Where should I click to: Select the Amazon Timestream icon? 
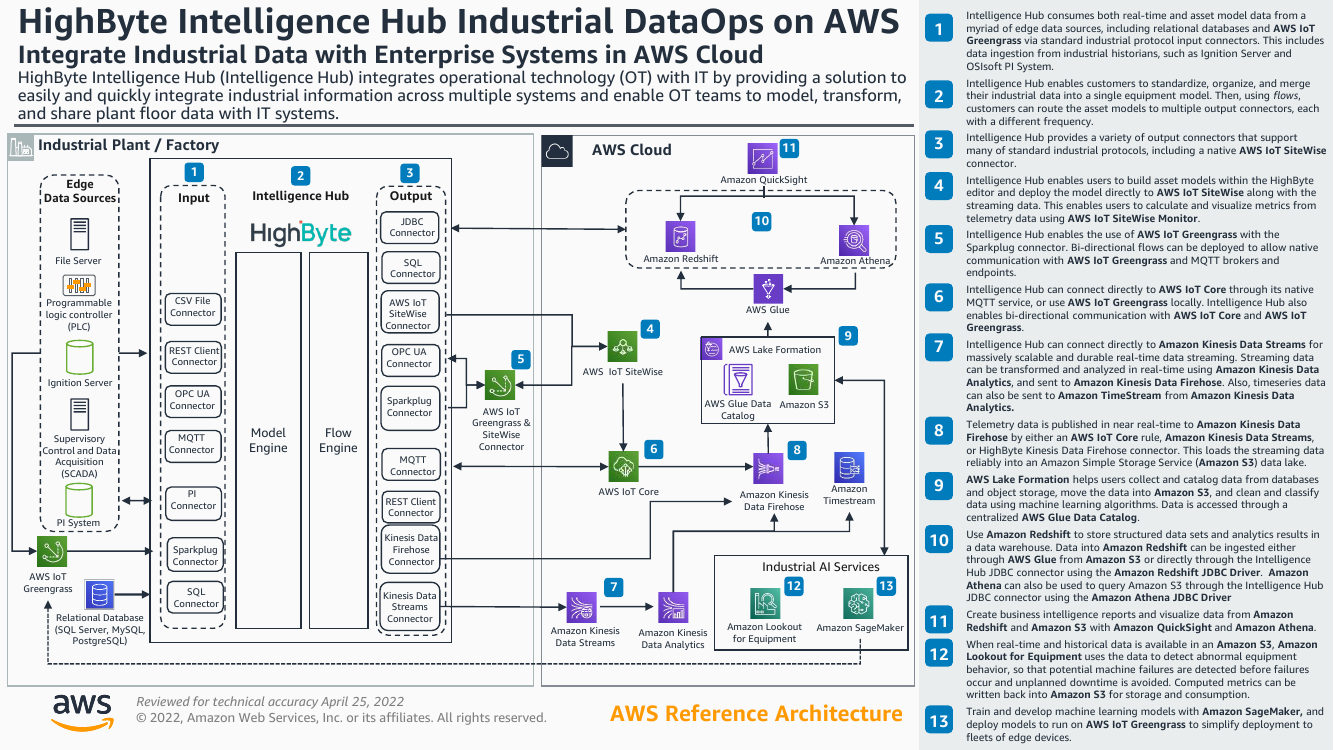coord(849,467)
